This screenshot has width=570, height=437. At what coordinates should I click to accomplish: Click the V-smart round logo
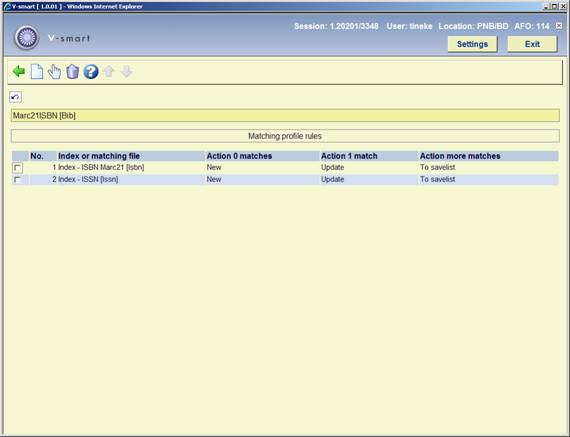click(27, 38)
